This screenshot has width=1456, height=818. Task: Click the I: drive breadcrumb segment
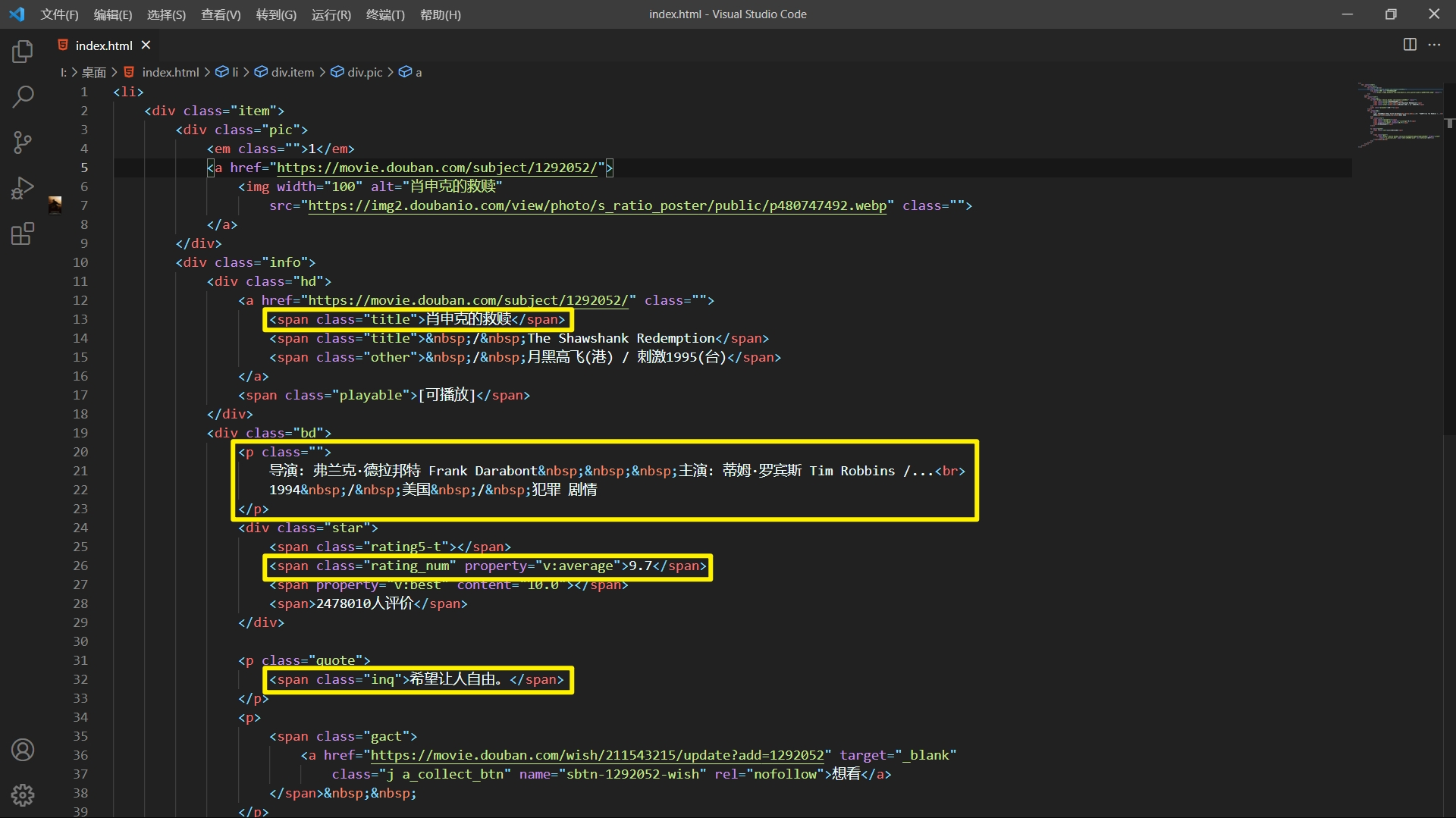pyautogui.click(x=64, y=72)
